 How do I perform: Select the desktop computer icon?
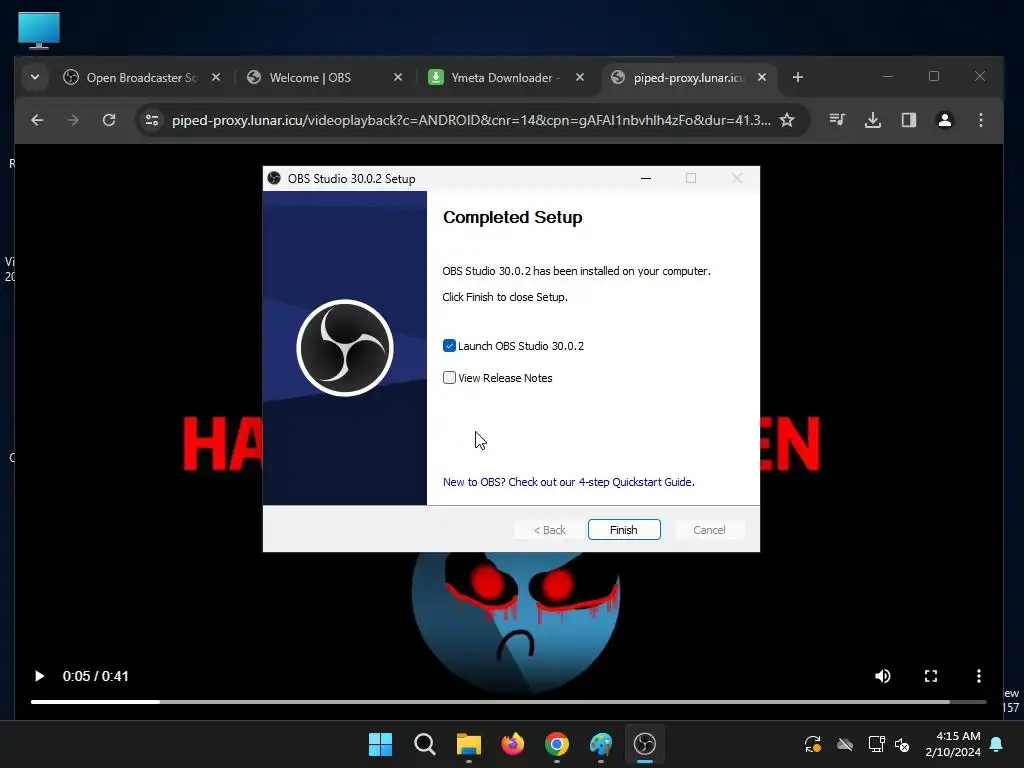tap(39, 30)
